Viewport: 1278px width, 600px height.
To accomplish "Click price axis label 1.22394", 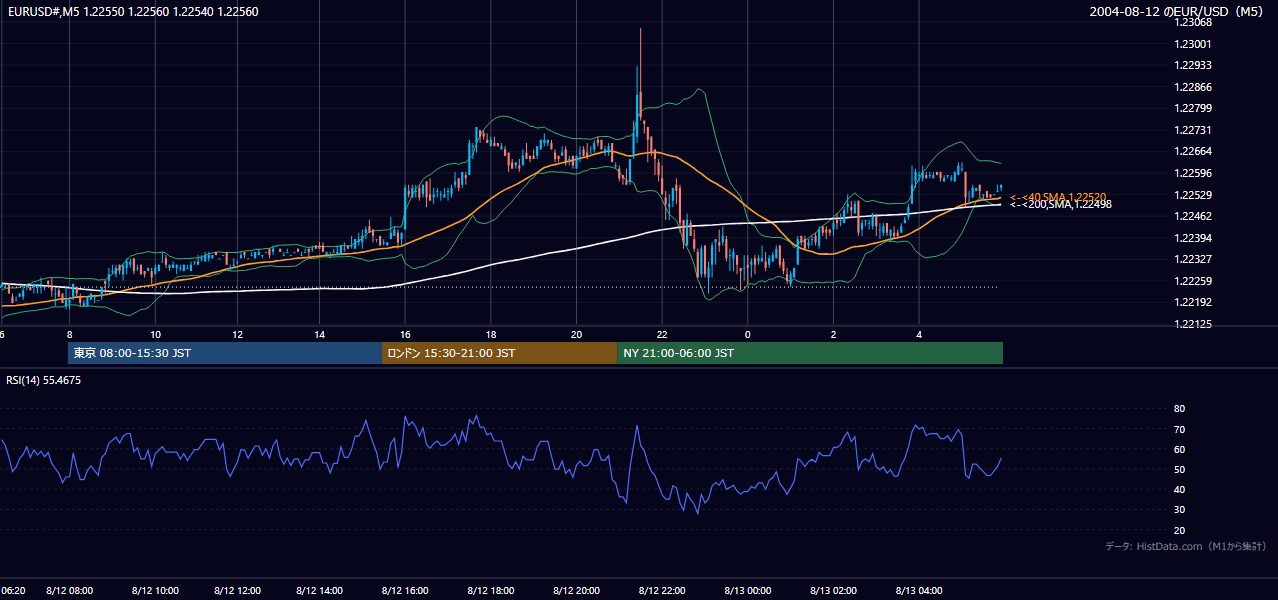I will 1192,238.
